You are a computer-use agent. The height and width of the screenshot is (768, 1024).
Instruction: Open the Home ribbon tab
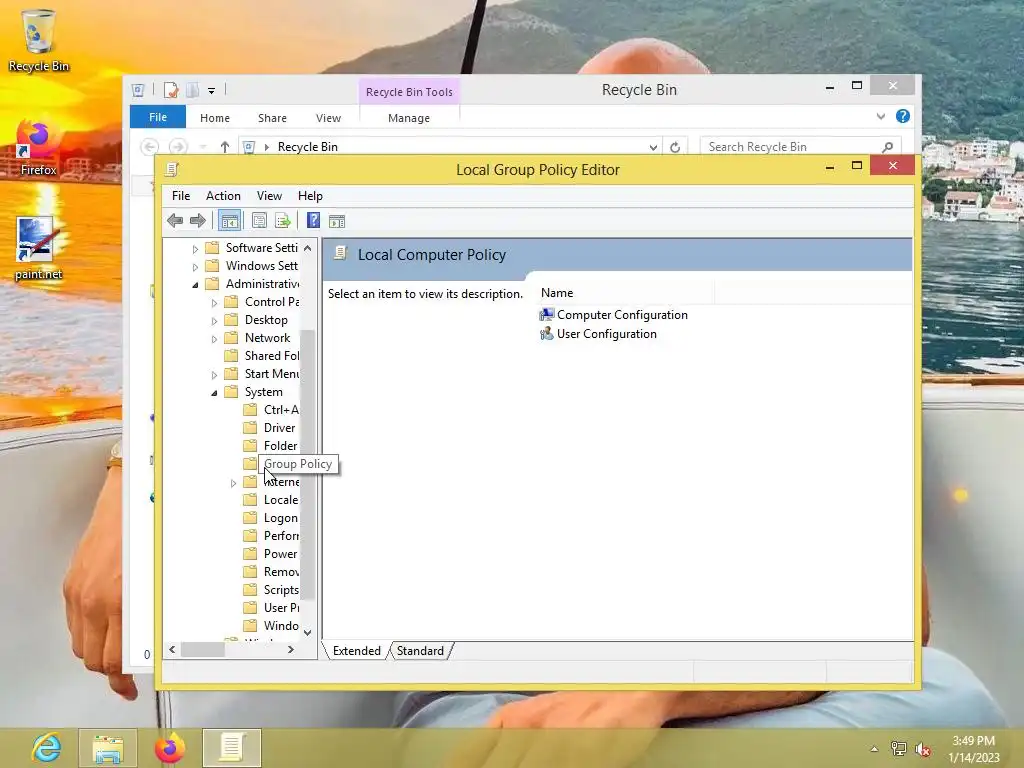pyautogui.click(x=215, y=118)
